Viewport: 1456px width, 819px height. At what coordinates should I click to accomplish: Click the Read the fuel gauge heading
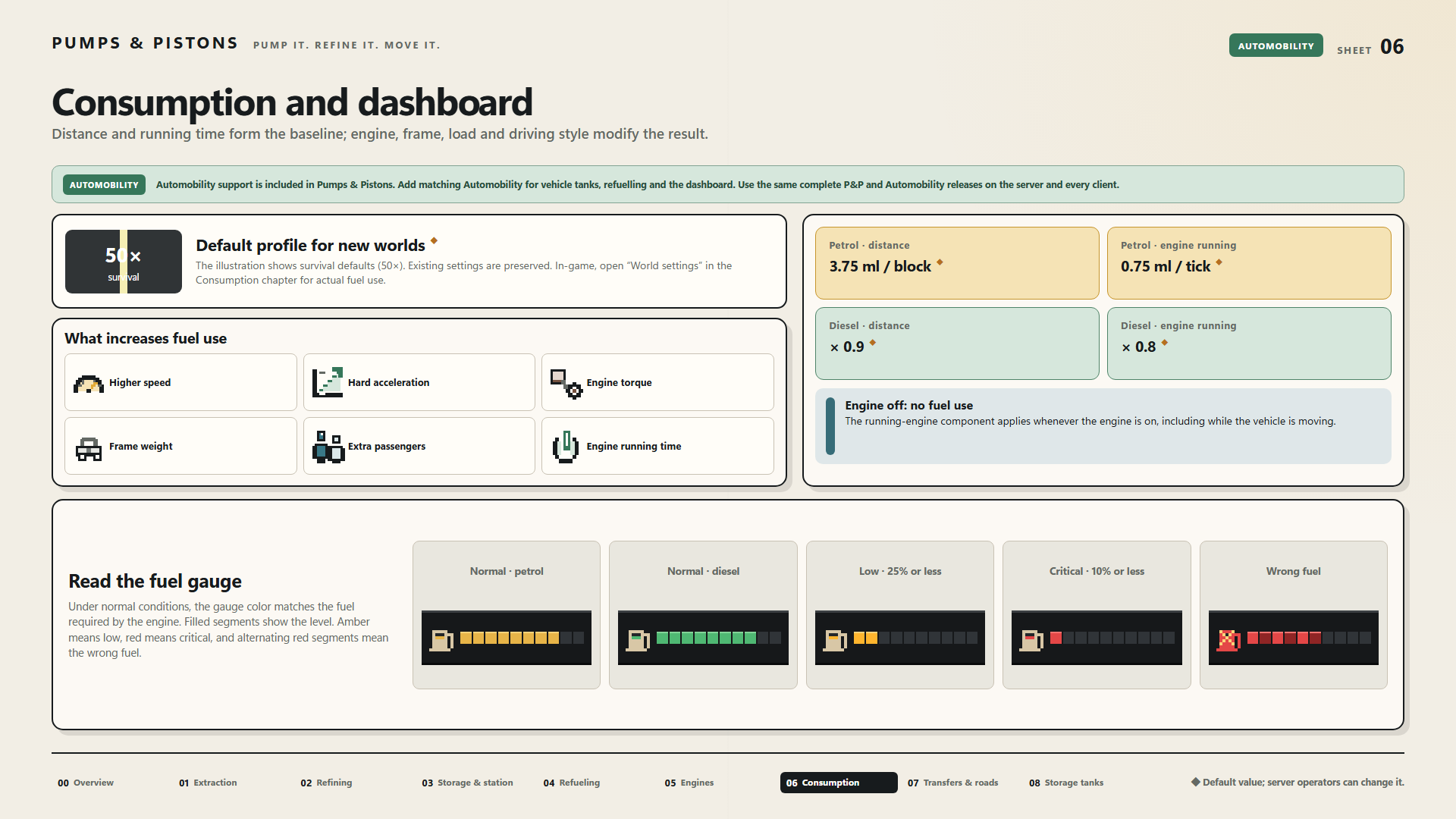click(155, 582)
